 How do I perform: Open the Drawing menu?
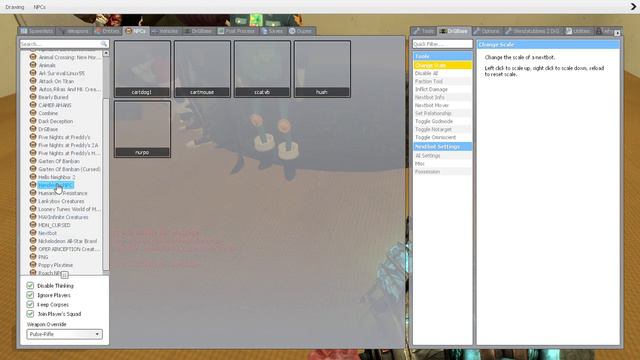[15, 7]
